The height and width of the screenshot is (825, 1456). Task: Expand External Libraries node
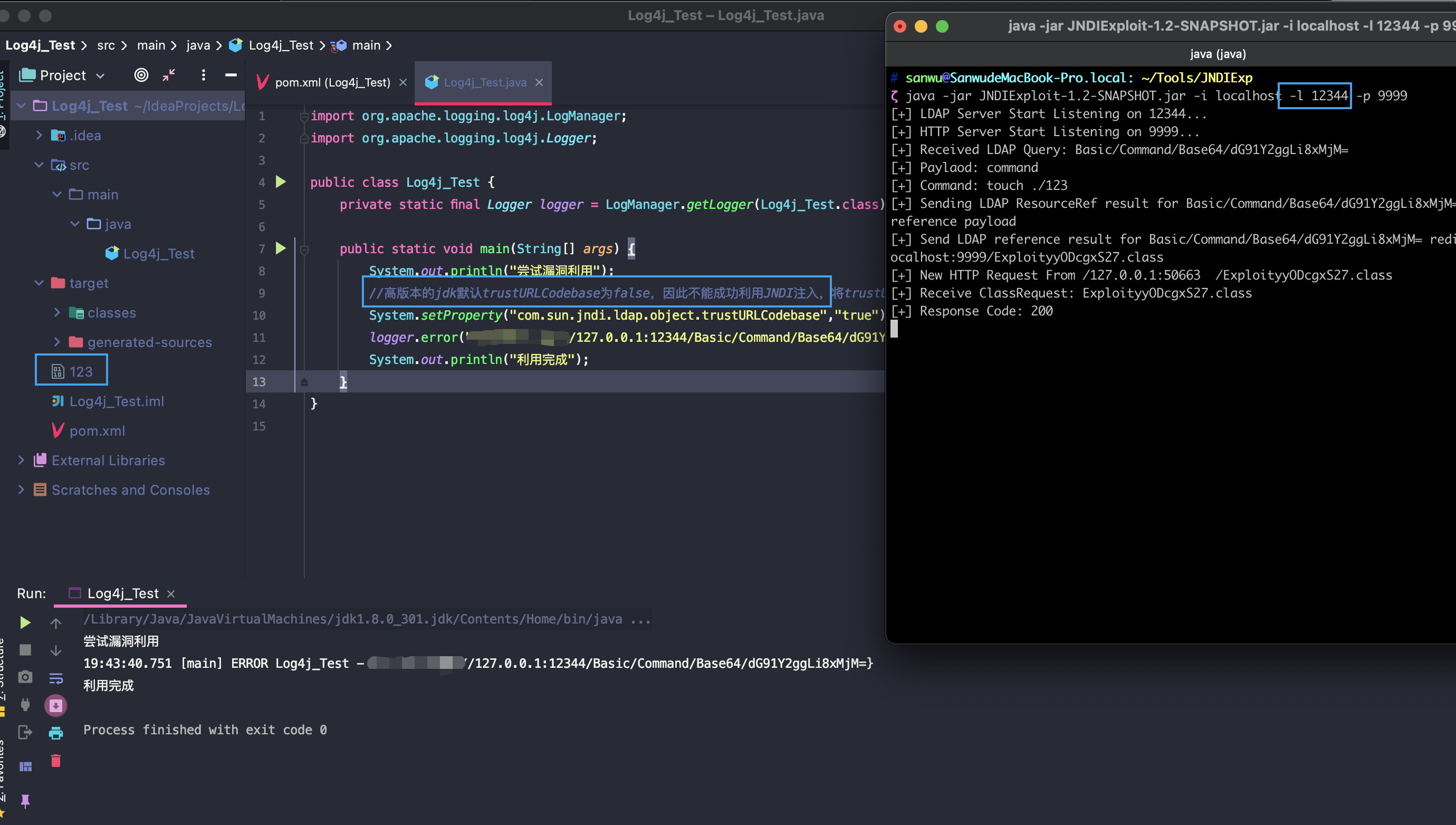tap(21, 460)
